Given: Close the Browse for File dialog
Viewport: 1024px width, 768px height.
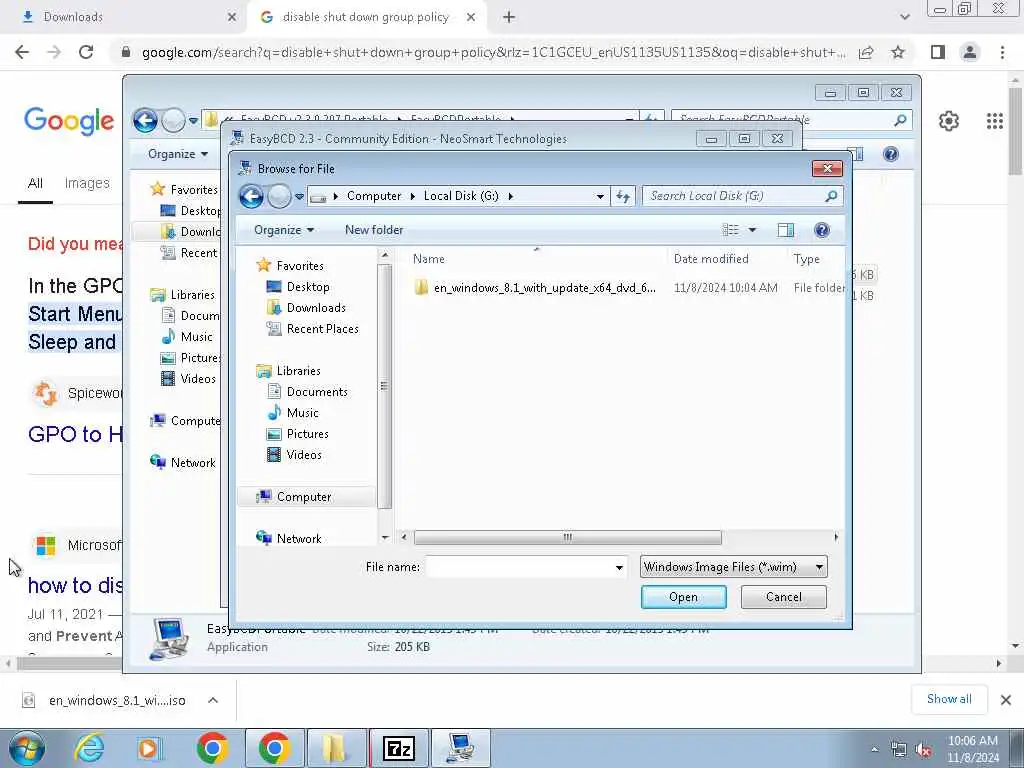Looking at the screenshot, I should pos(827,168).
